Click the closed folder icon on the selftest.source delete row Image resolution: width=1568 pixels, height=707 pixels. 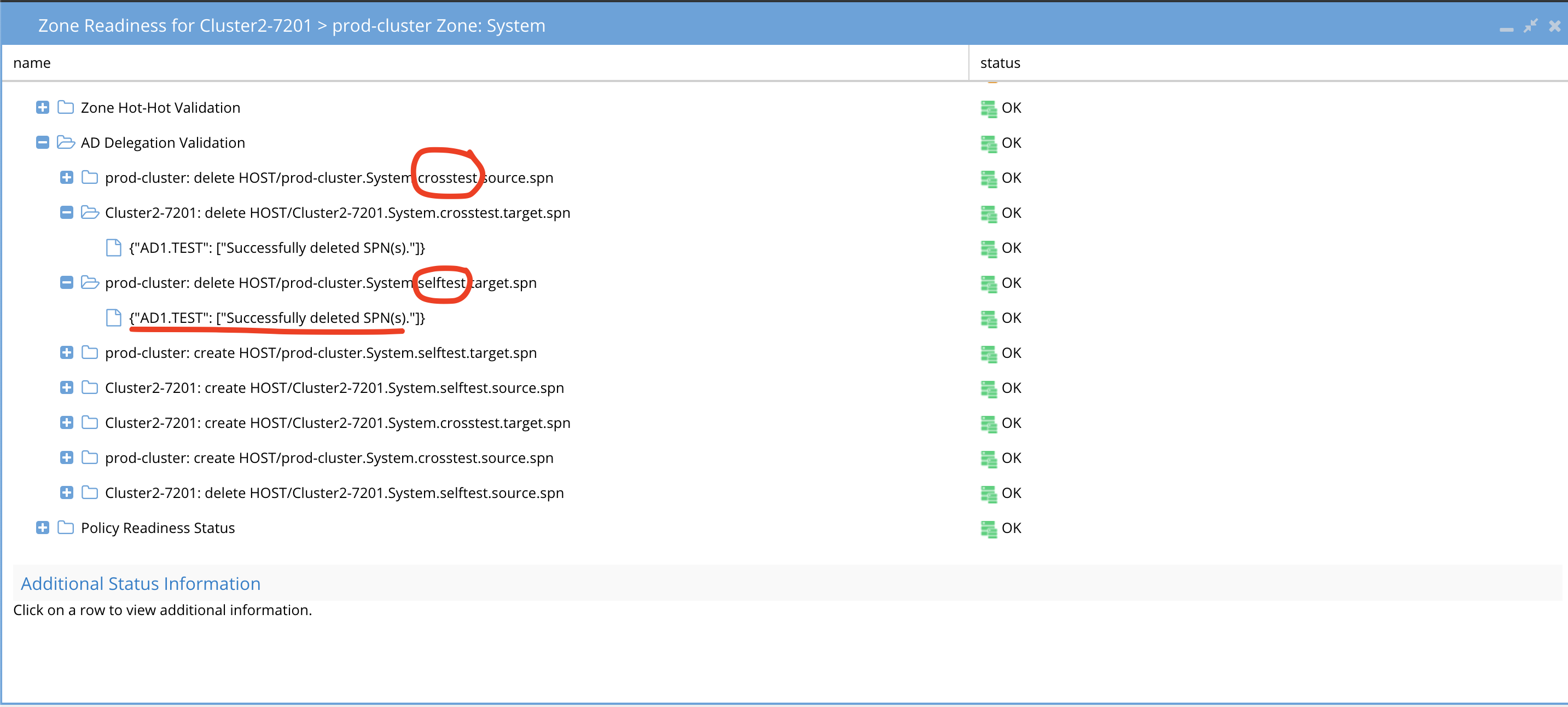(90, 492)
